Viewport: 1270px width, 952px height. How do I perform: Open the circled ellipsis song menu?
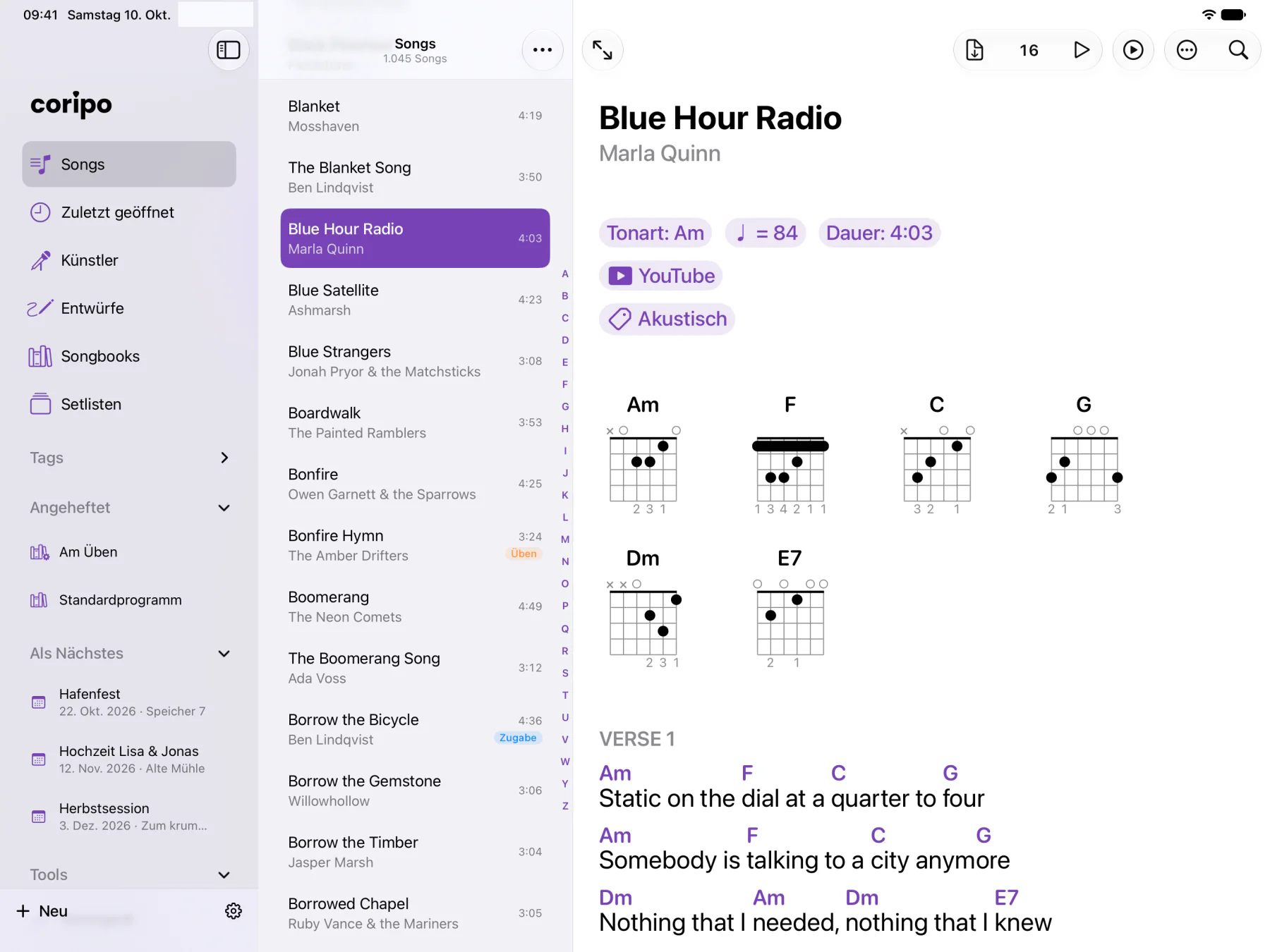pyautogui.click(x=1187, y=50)
